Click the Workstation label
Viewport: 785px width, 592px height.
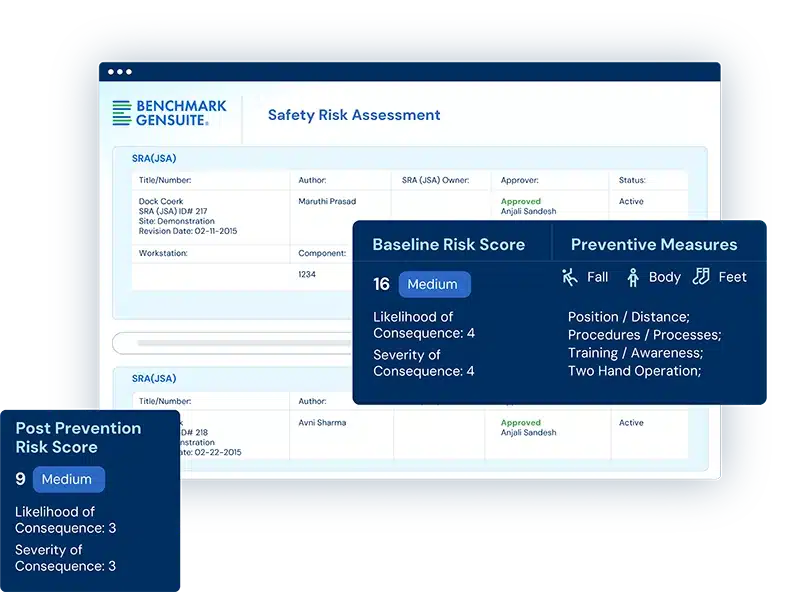tap(163, 253)
